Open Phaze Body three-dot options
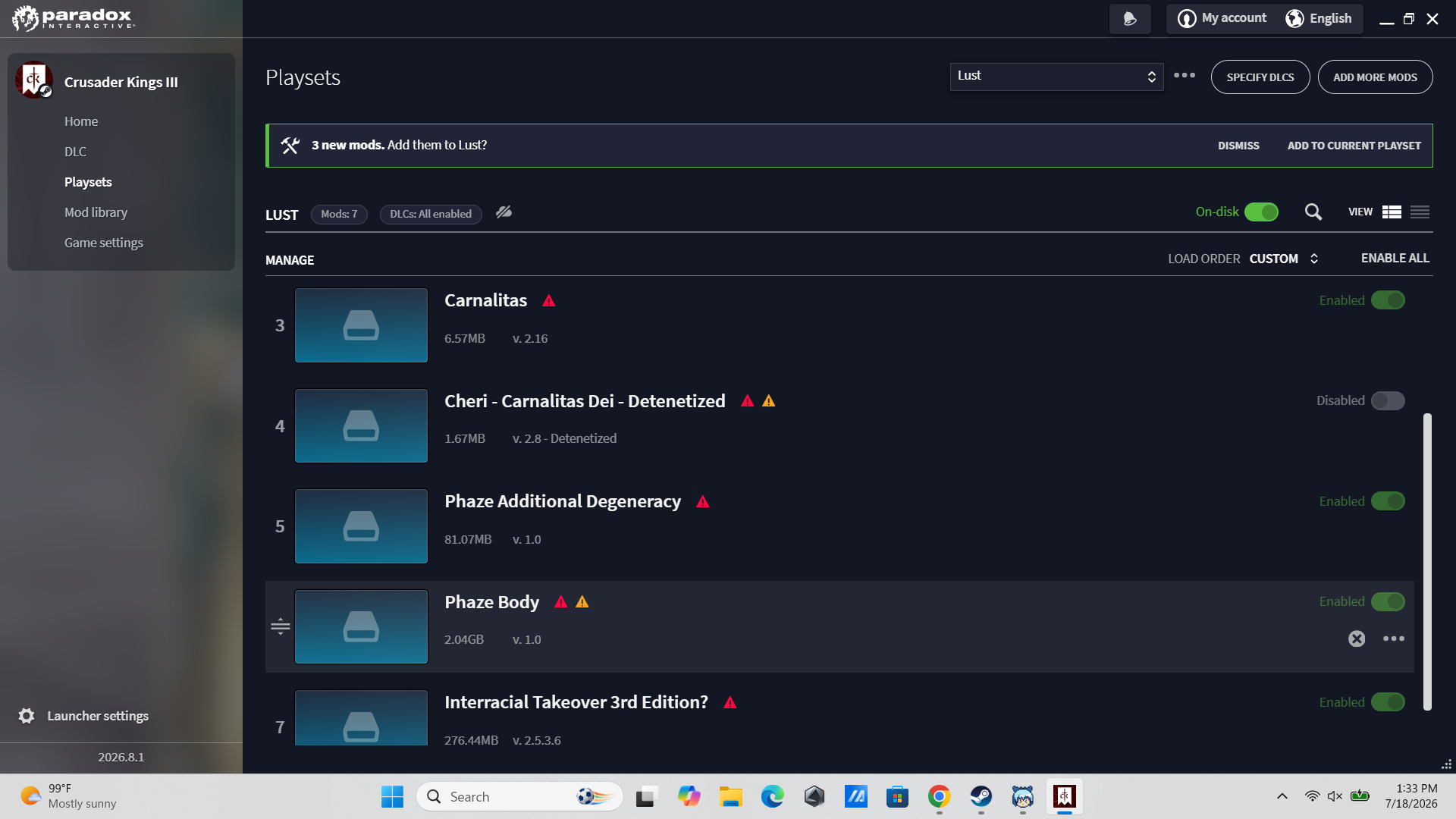The width and height of the screenshot is (1456, 819). pos(1394,639)
